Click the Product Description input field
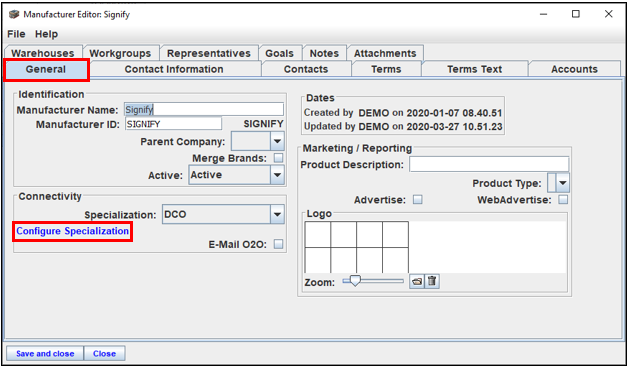Image resolution: width=628 pixels, height=368 pixels. coord(489,164)
